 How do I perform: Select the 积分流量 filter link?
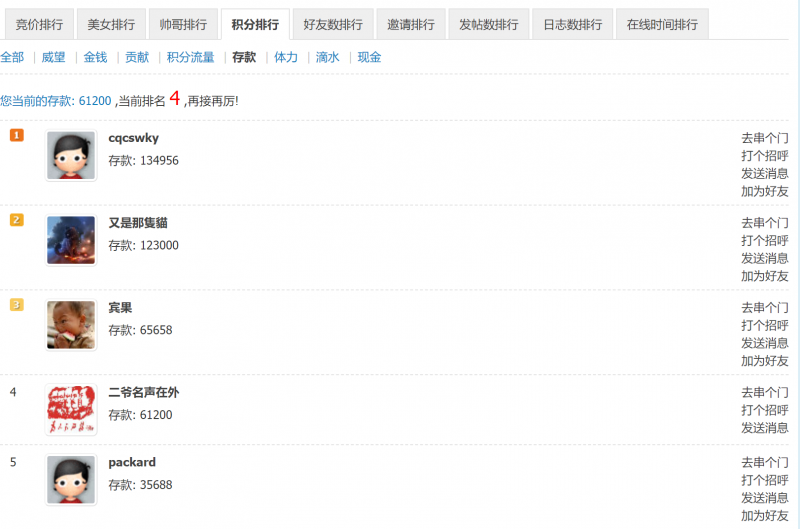tap(190, 57)
